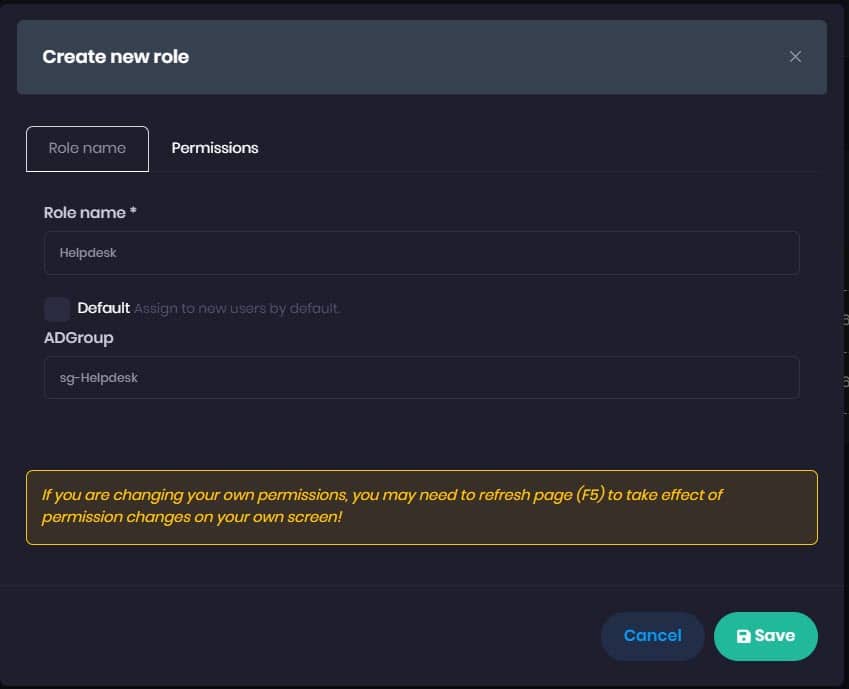Click the yellow refresh-page warning banner
Screen dimensions: 849x689
coord(421,507)
